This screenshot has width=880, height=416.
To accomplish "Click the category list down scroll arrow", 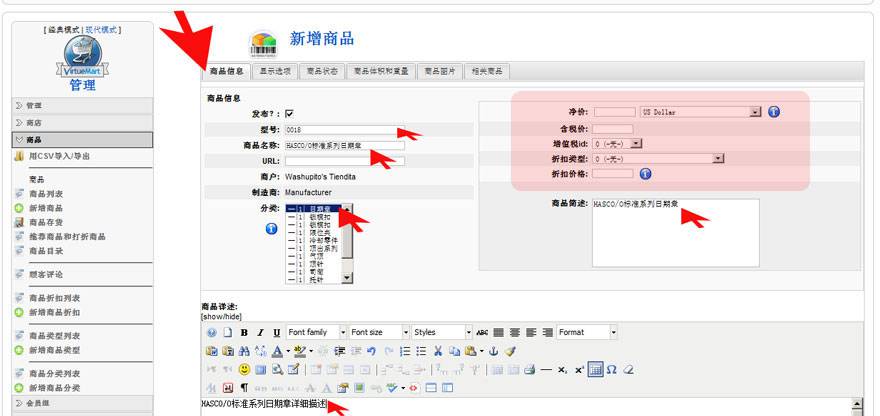I will tap(347, 278).
